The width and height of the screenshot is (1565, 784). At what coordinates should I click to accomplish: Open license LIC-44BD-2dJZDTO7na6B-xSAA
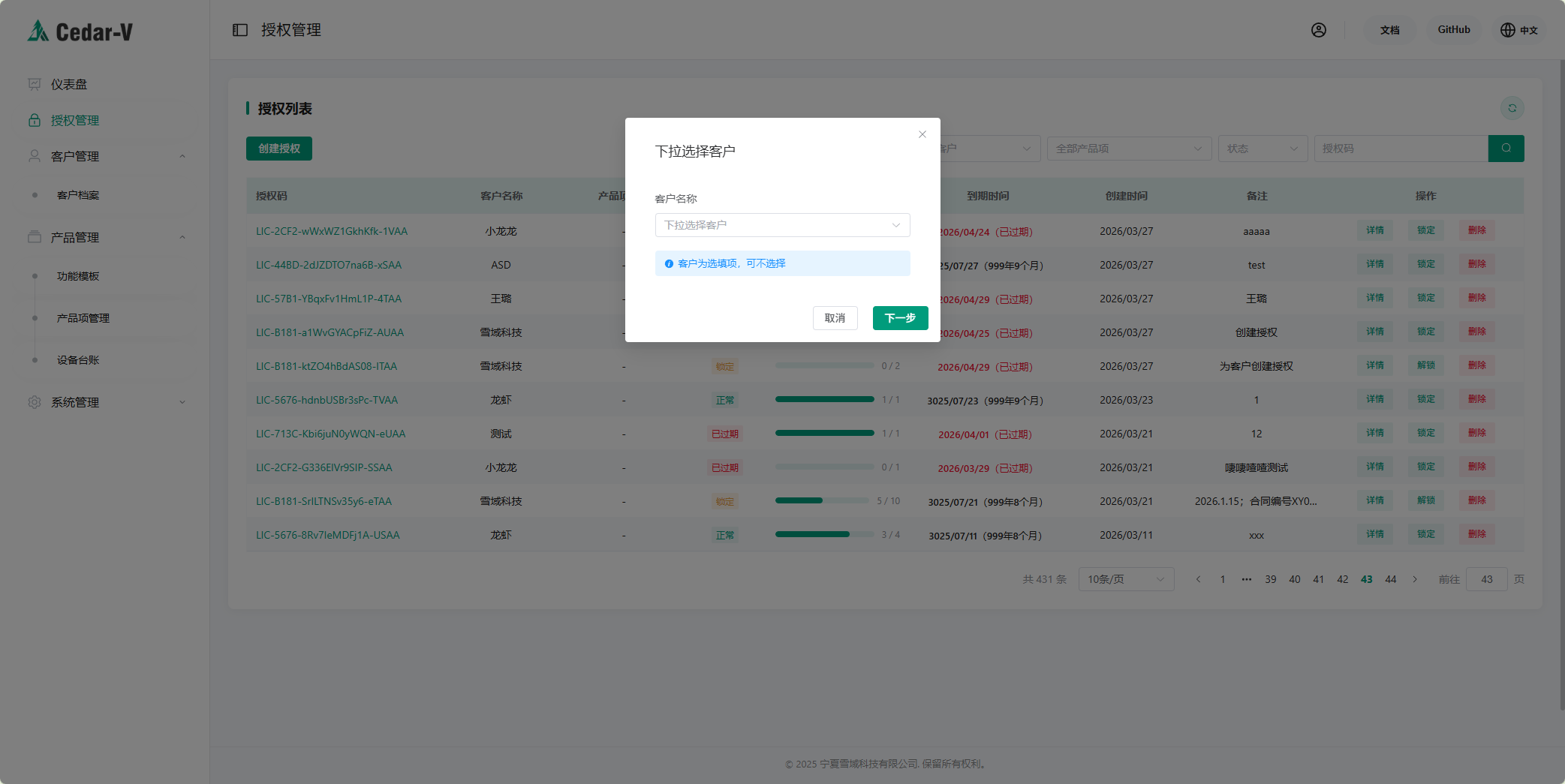pos(329,265)
